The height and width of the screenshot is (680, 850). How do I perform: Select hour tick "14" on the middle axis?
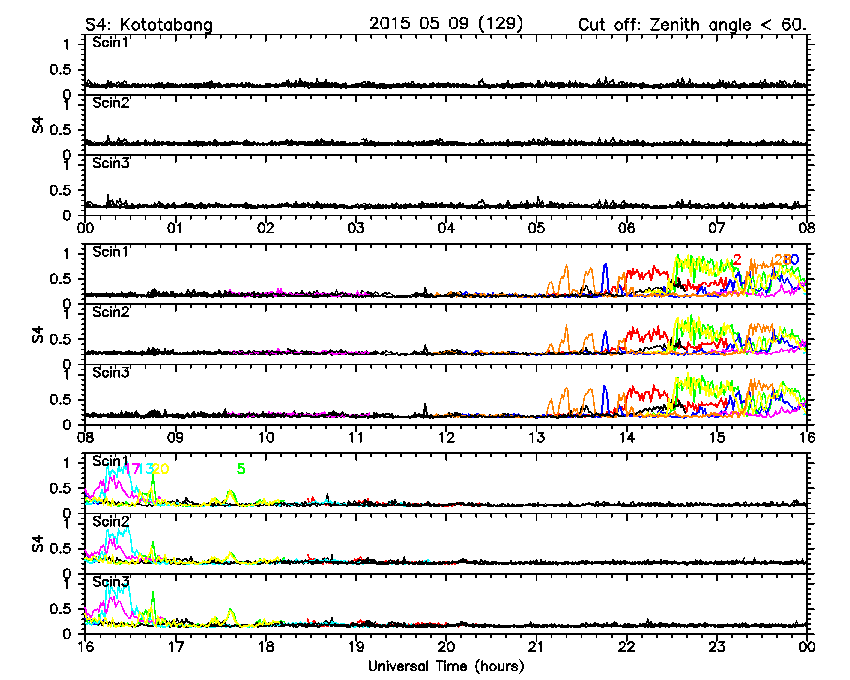click(627, 437)
